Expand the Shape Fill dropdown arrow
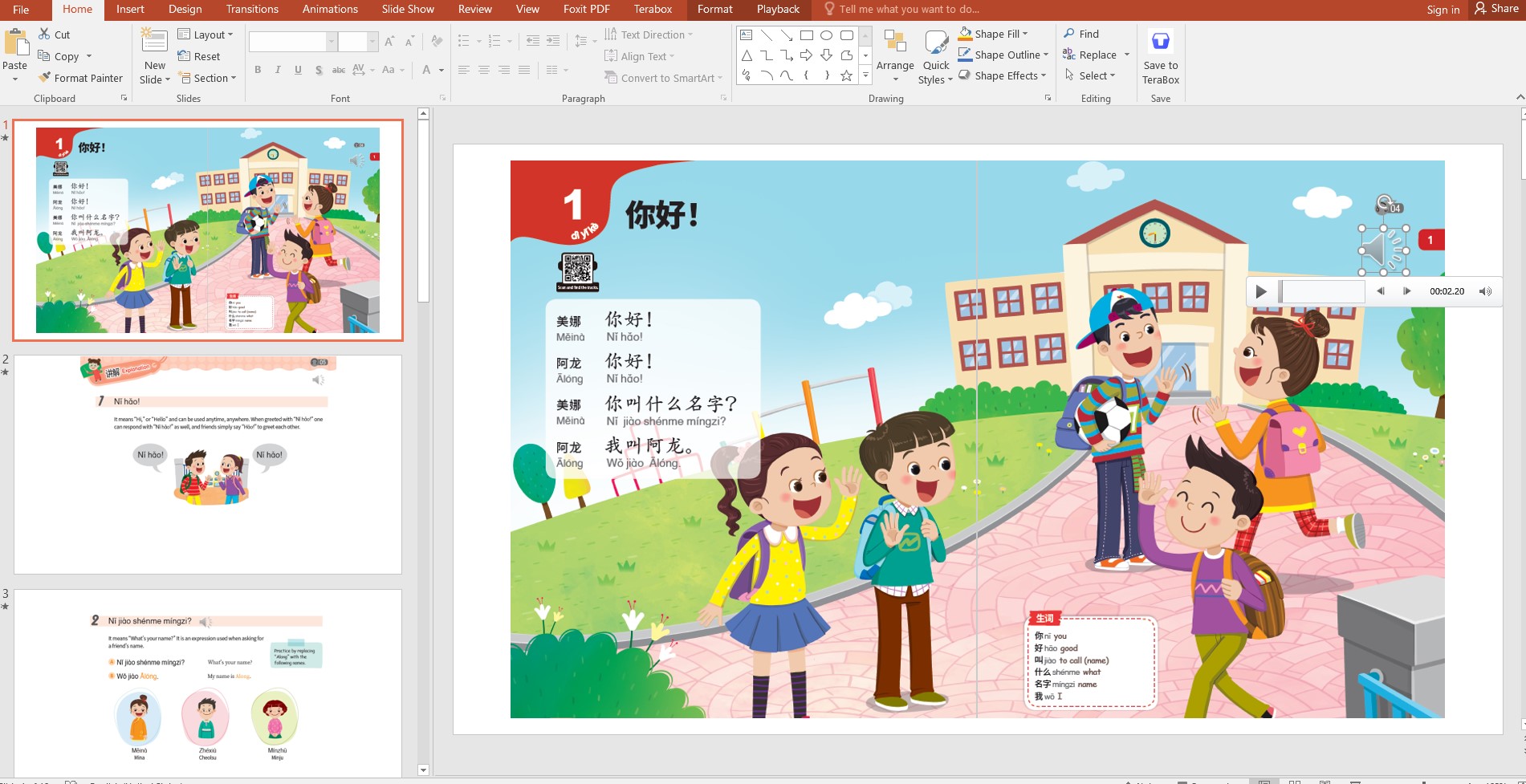This screenshot has height=784, width=1526. click(x=1026, y=34)
